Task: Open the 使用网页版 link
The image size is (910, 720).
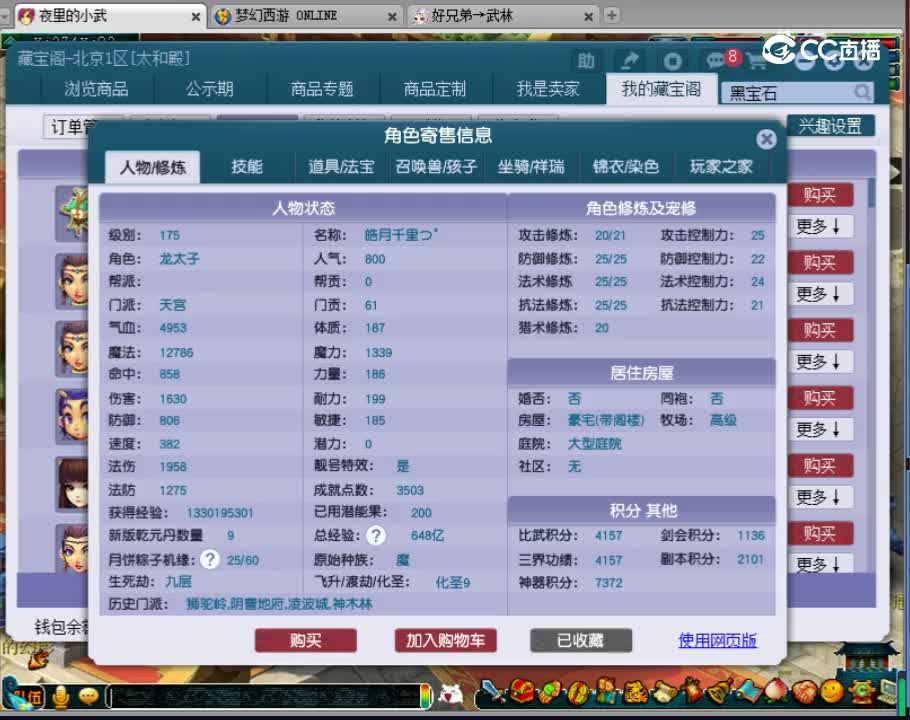Action: 718,641
